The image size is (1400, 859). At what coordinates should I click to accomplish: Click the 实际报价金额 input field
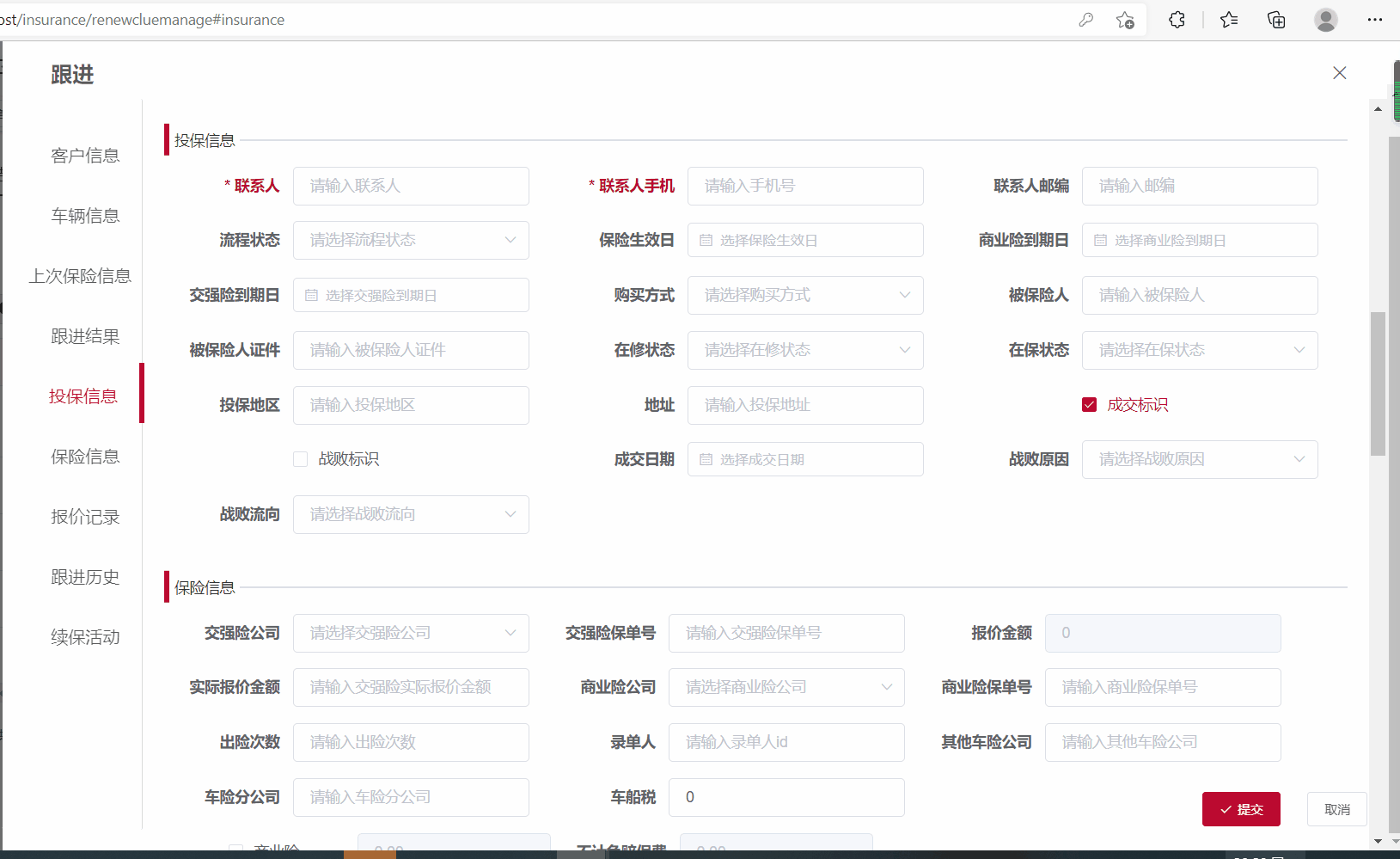411,687
